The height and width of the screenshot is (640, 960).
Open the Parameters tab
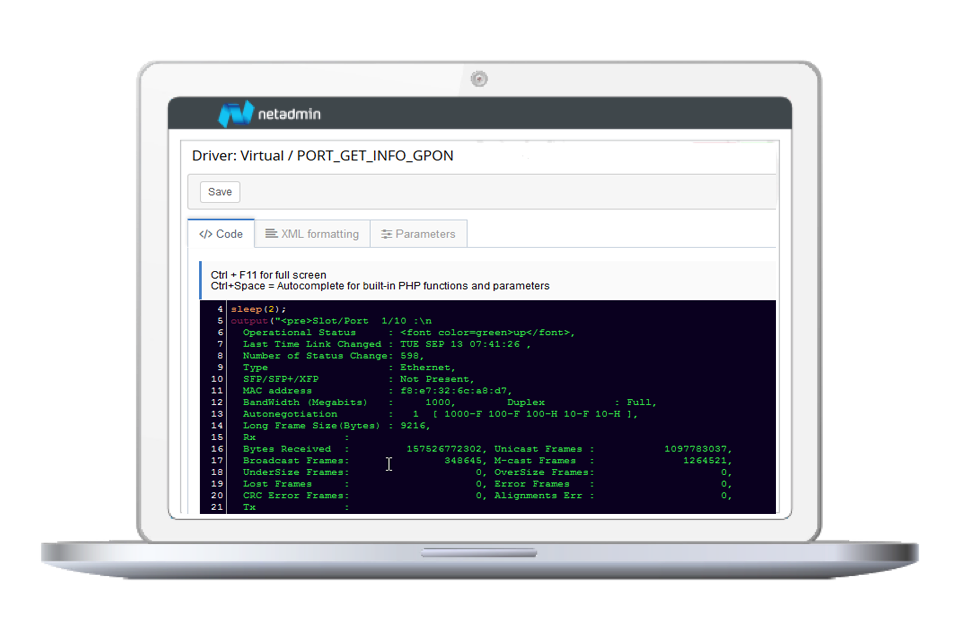pyautogui.click(x=418, y=234)
